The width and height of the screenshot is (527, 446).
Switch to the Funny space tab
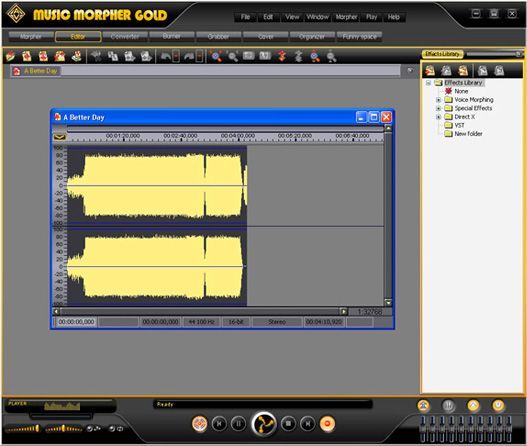point(359,36)
